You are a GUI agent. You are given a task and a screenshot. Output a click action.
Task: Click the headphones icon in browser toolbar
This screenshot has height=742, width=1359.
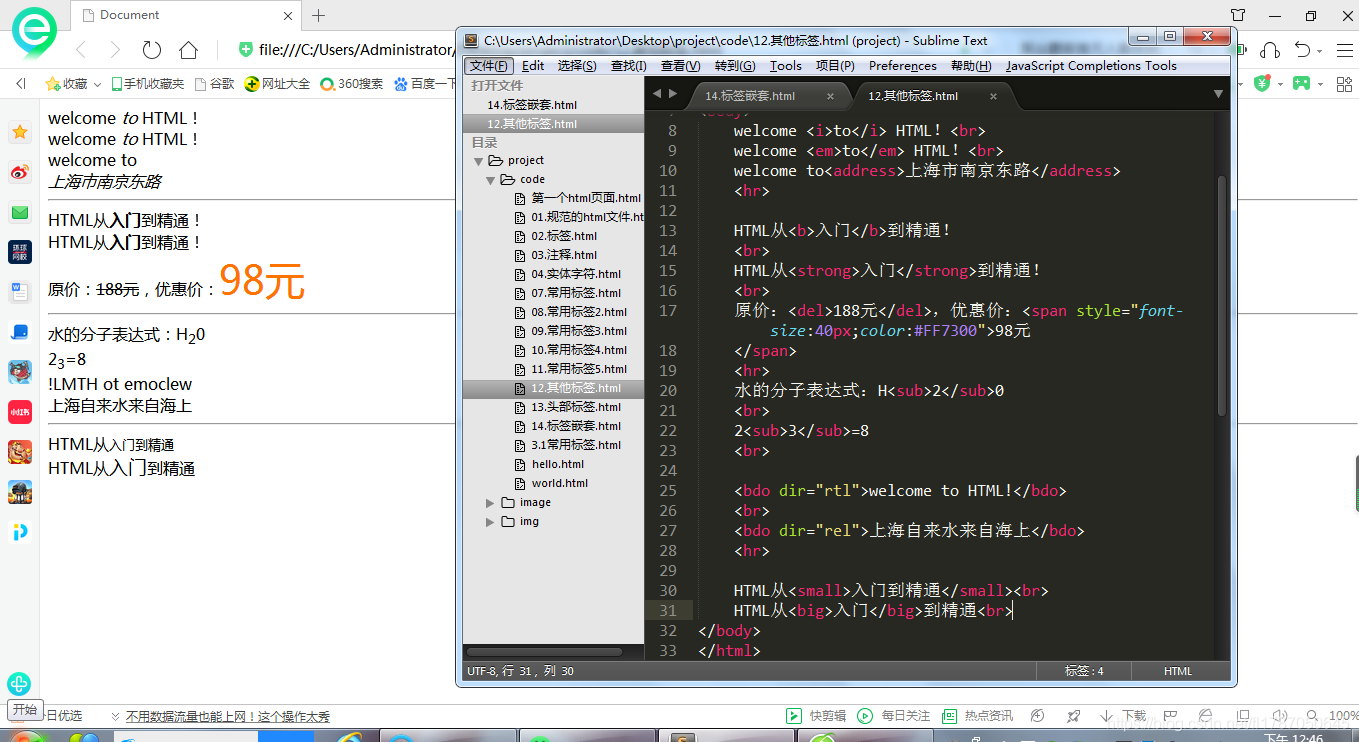pyautogui.click(x=1270, y=49)
